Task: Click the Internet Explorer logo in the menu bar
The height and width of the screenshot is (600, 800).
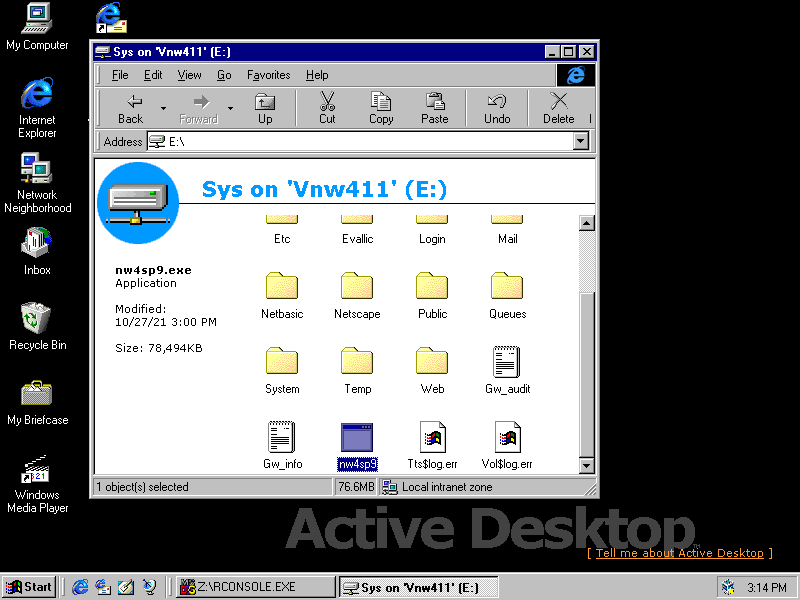Action: pyautogui.click(x=576, y=75)
